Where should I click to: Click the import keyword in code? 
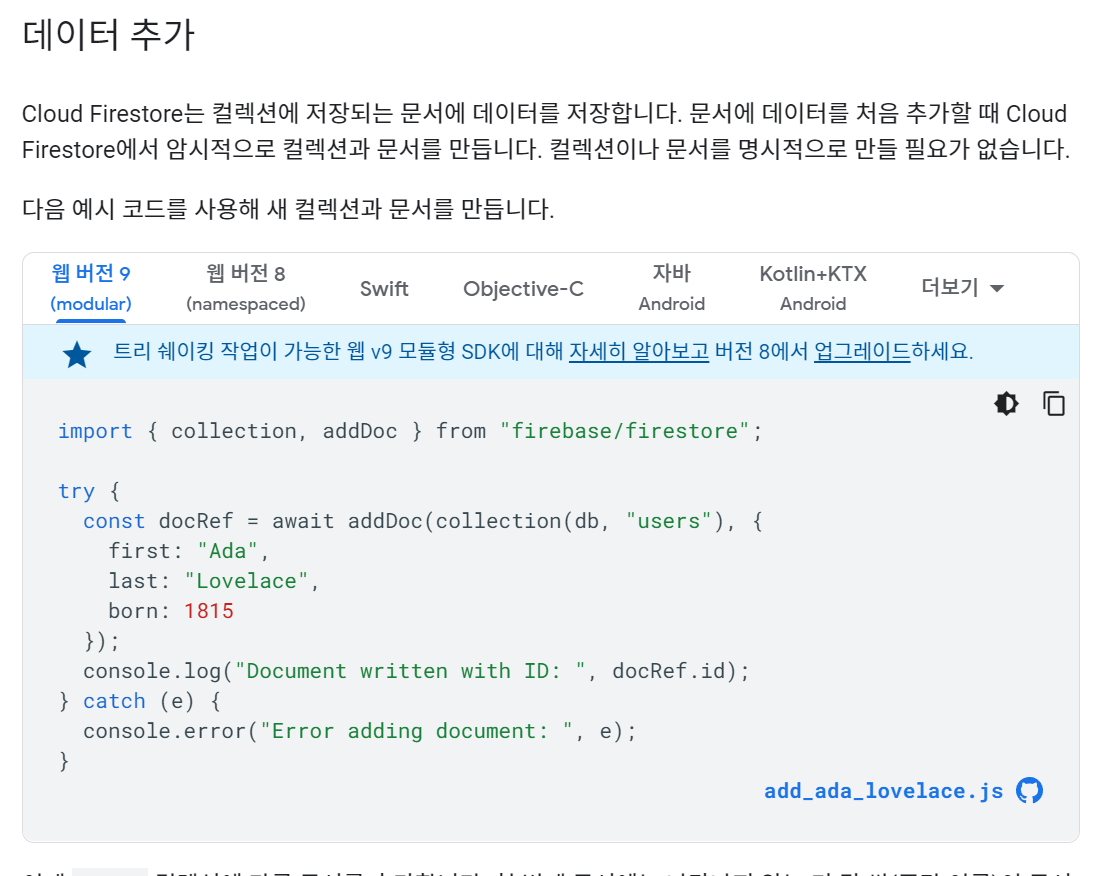tap(95, 431)
